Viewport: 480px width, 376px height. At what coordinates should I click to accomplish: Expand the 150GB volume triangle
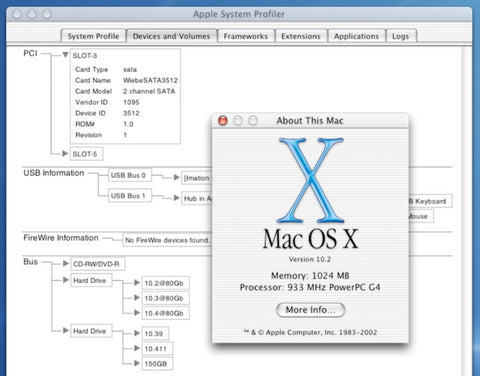137,363
